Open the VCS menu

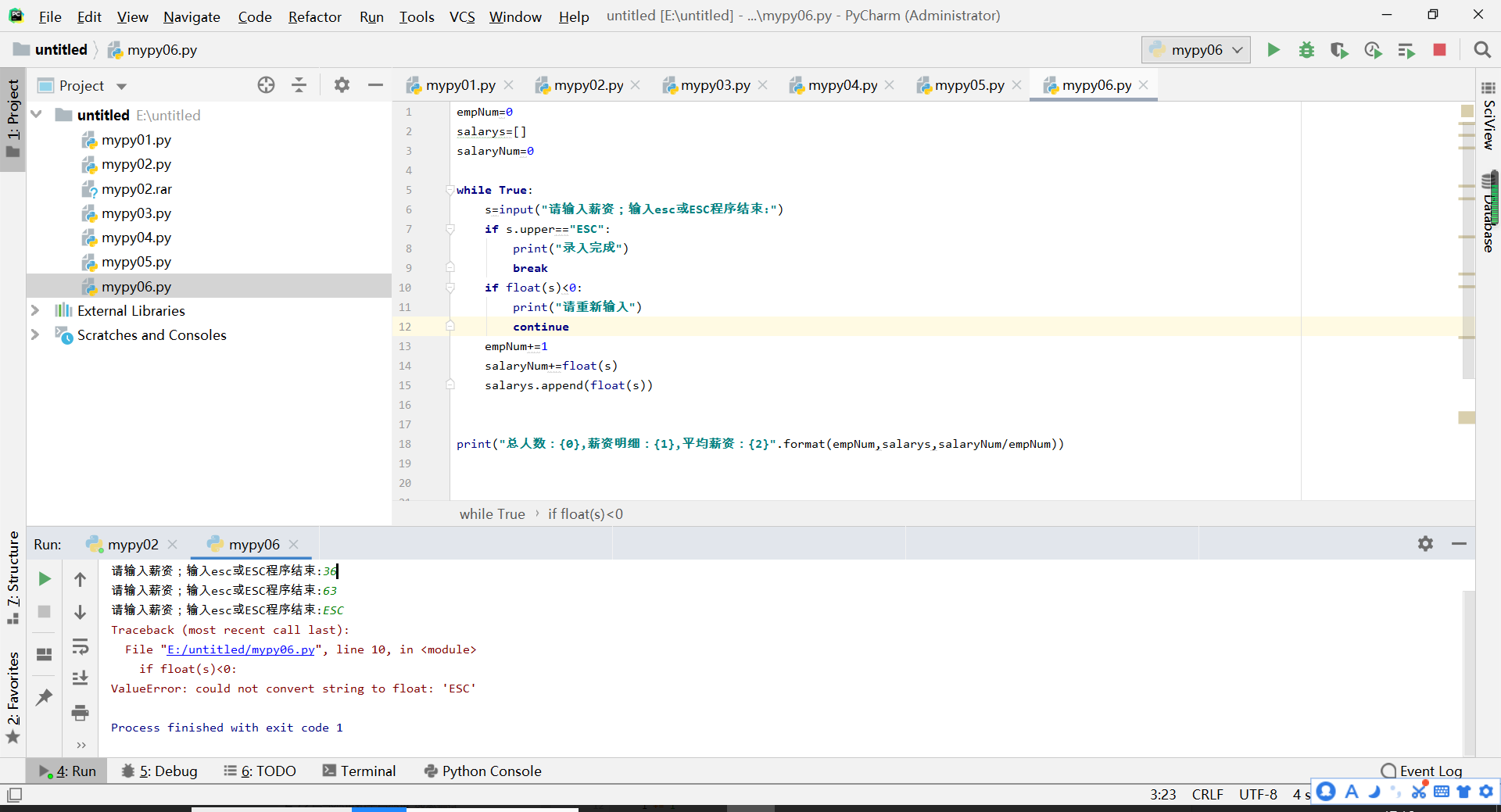click(x=462, y=16)
